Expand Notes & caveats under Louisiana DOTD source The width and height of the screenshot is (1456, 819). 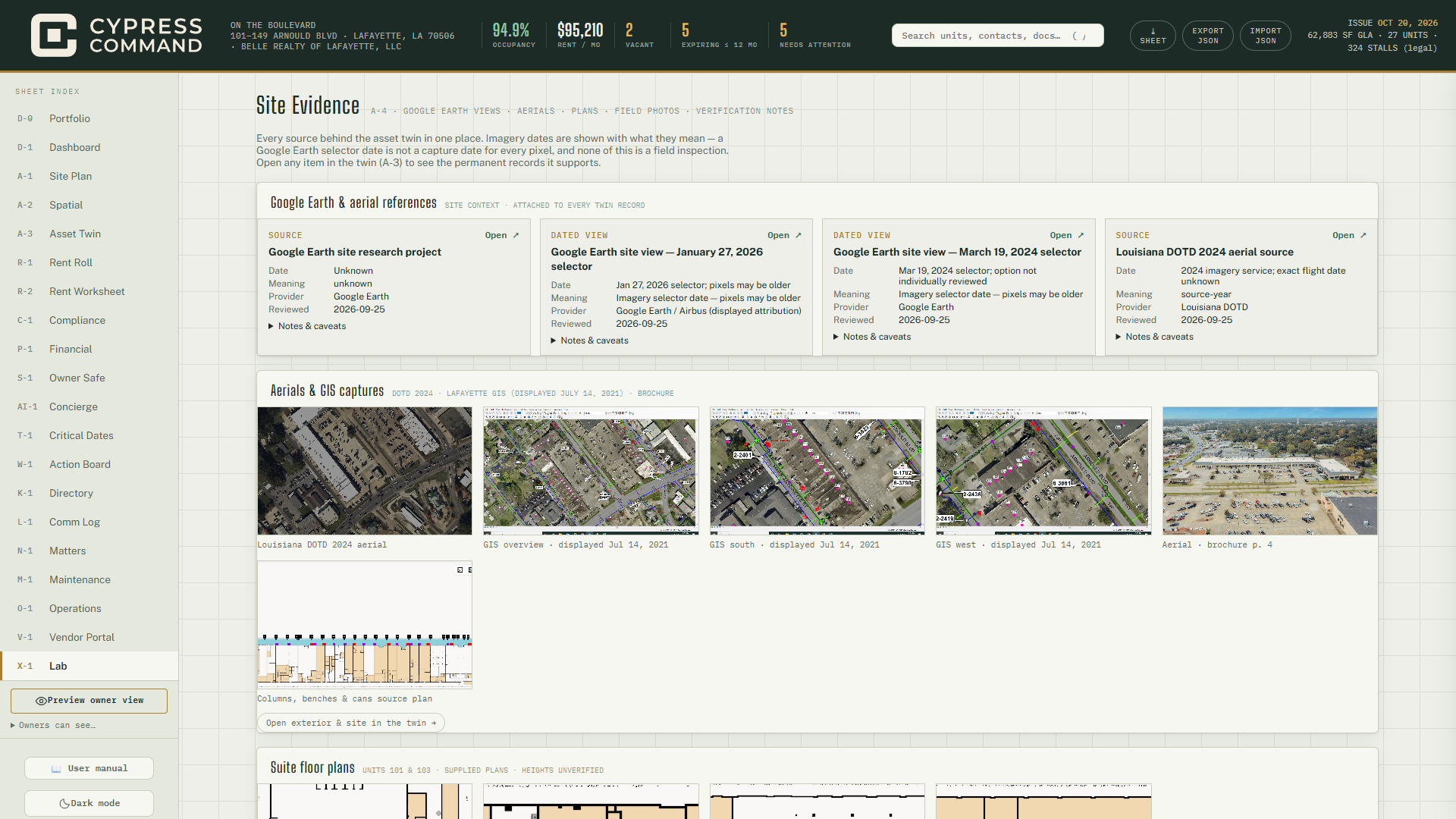coord(1154,337)
